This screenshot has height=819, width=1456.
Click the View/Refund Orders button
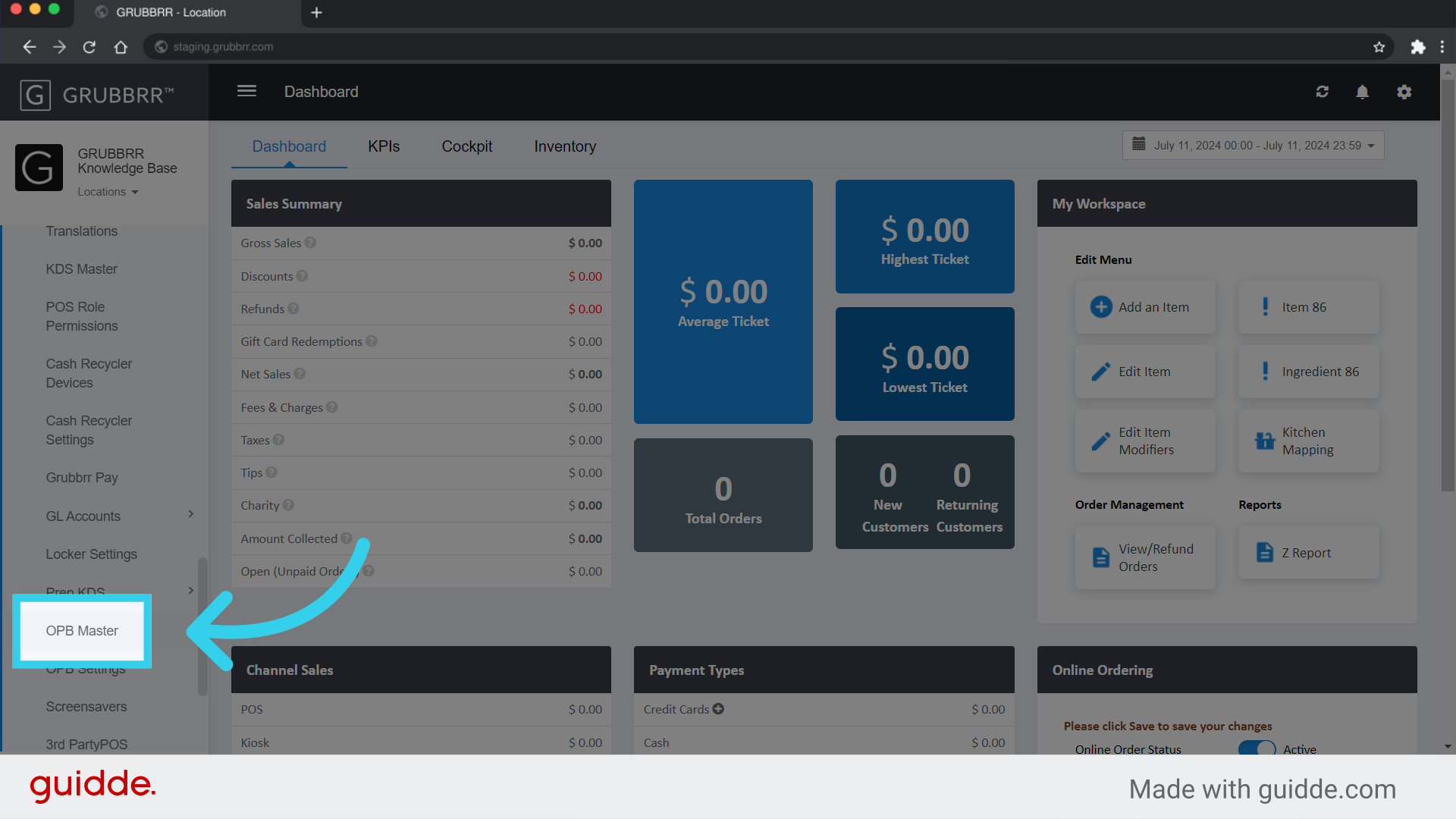(x=1145, y=557)
